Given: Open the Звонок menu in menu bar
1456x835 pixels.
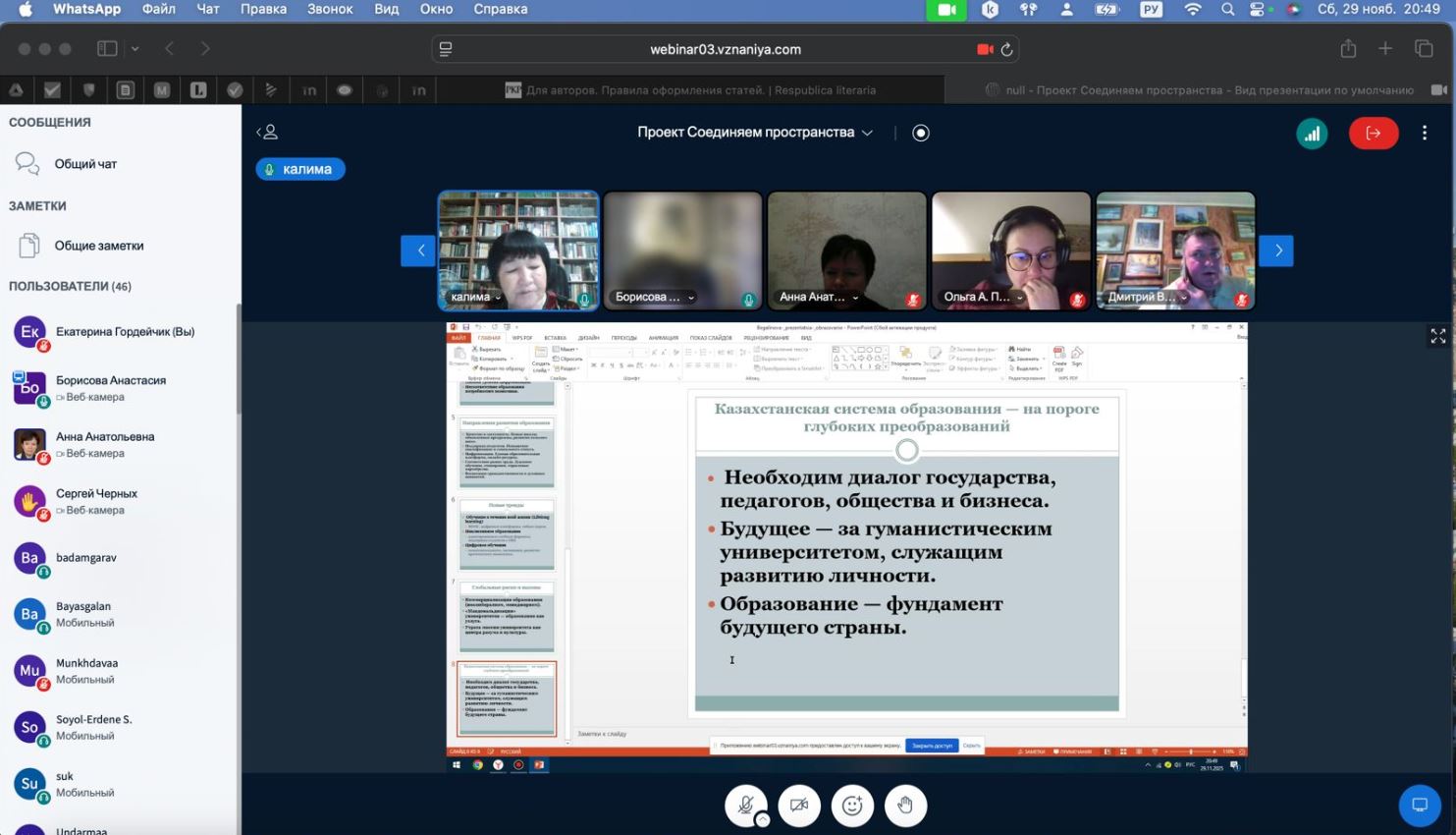Looking at the screenshot, I should pyautogui.click(x=329, y=9).
